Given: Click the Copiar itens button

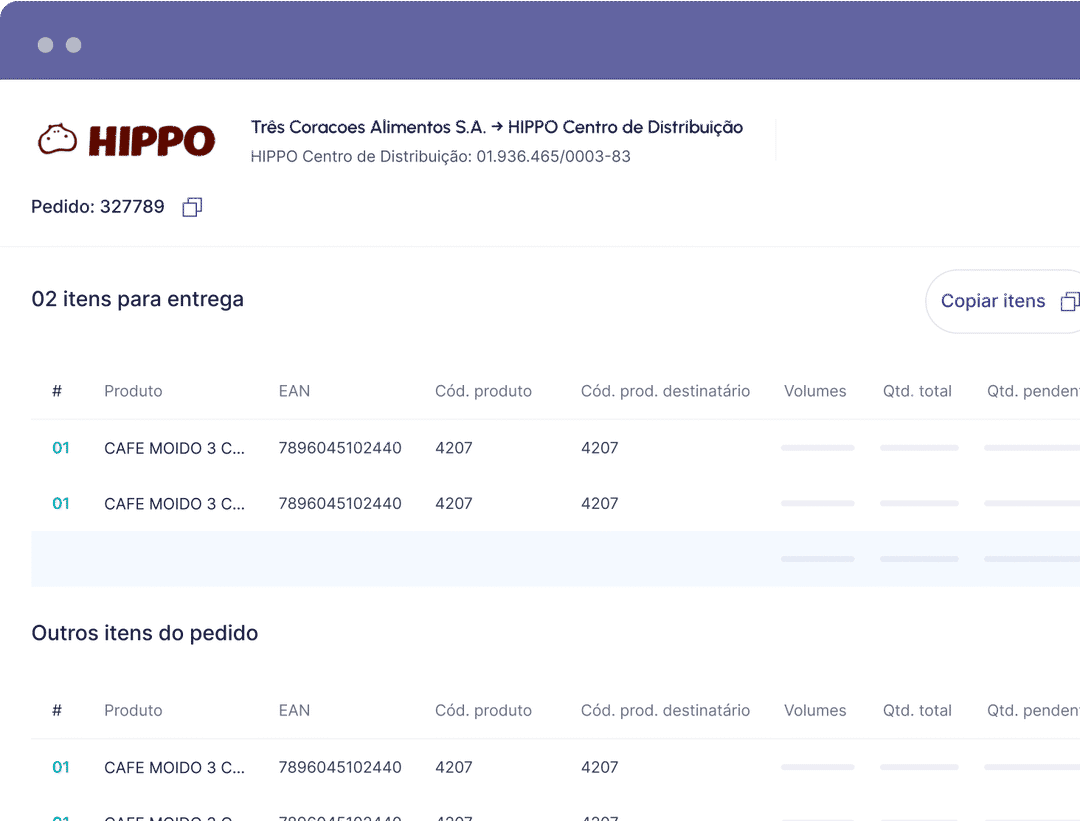Looking at the screenshot, I should 1003,301.
